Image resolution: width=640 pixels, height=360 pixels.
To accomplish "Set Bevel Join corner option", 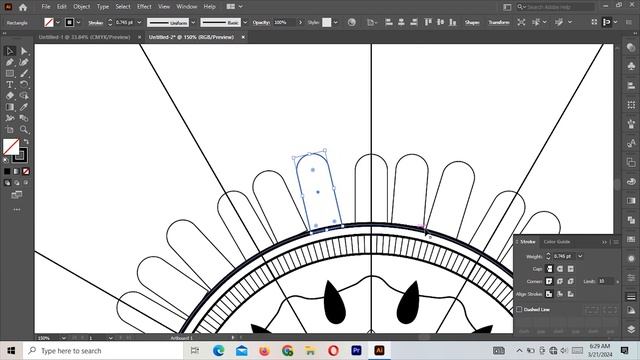I will (x=571, y=281).
